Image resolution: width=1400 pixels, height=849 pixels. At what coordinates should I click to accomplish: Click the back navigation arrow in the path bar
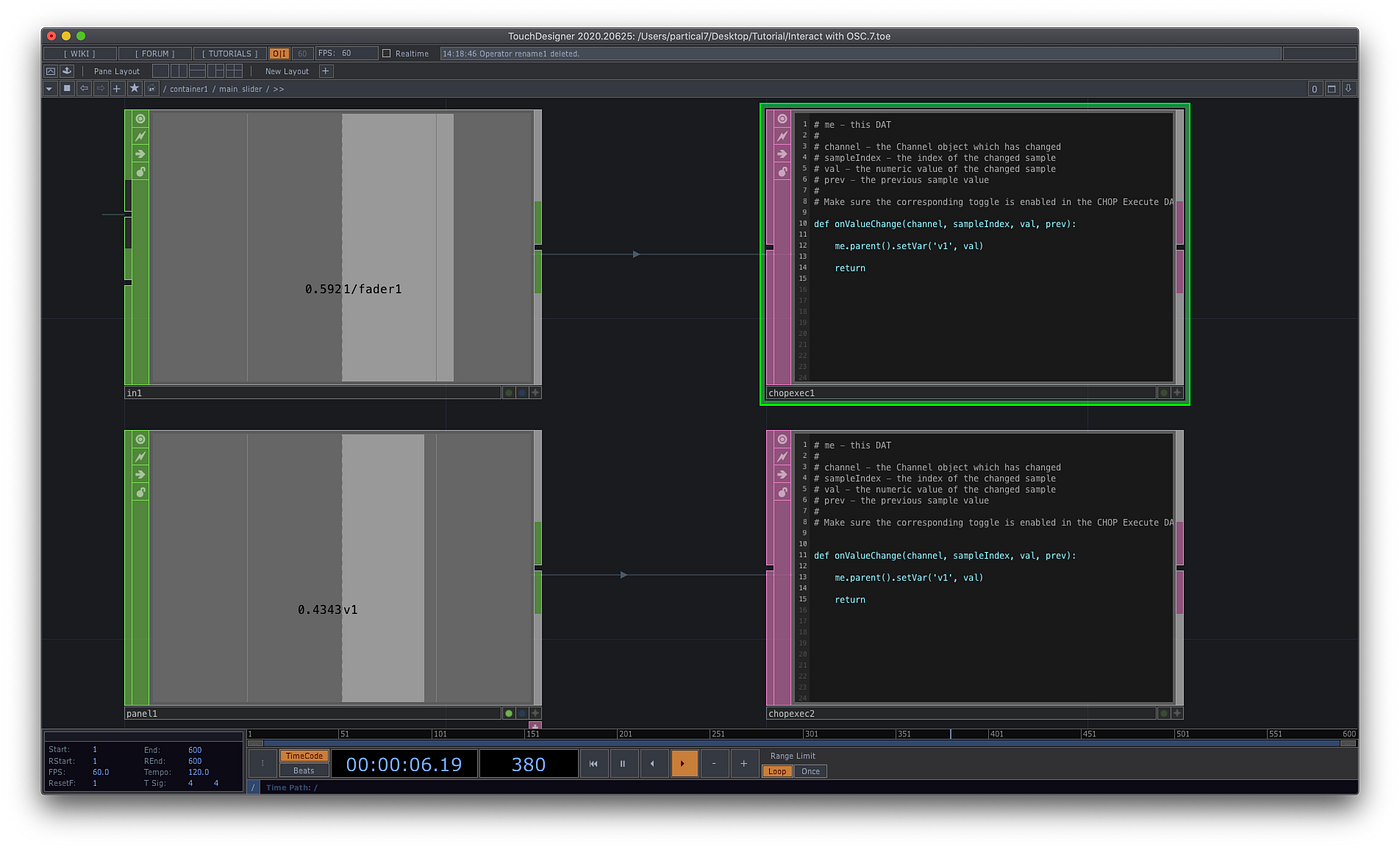pos(83,88)
